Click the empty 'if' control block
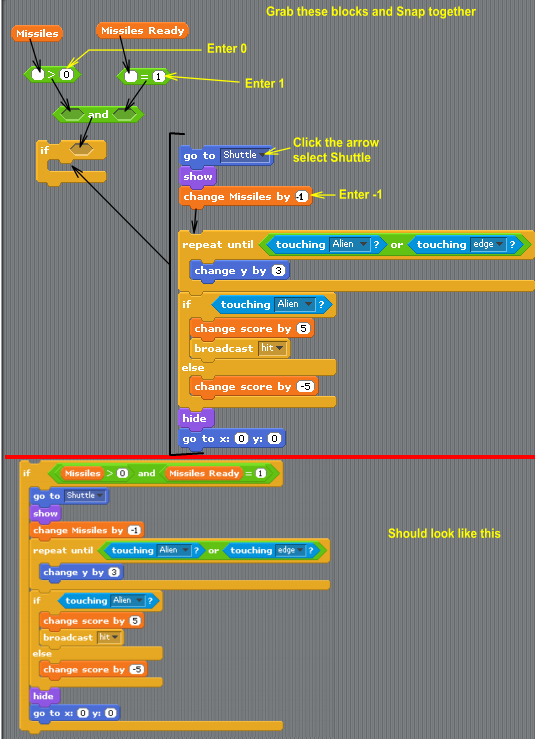 pos(71,161)
